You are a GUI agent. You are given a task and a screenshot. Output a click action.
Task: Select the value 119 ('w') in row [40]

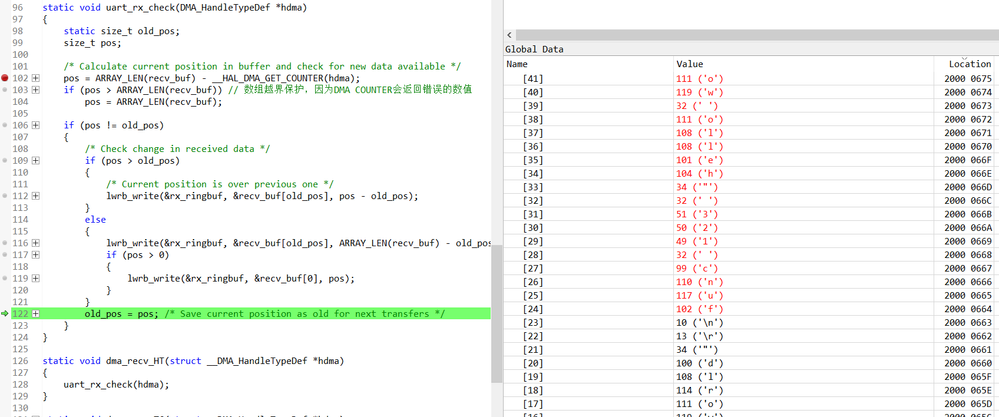(x=700, y=92)
